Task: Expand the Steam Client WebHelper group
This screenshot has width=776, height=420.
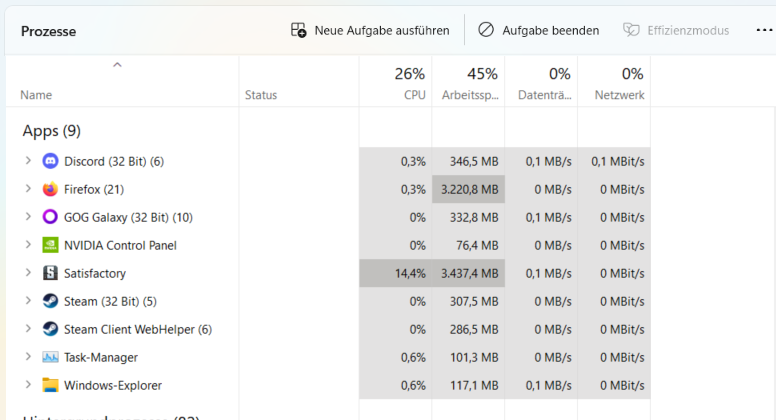Action: (28, 329)
